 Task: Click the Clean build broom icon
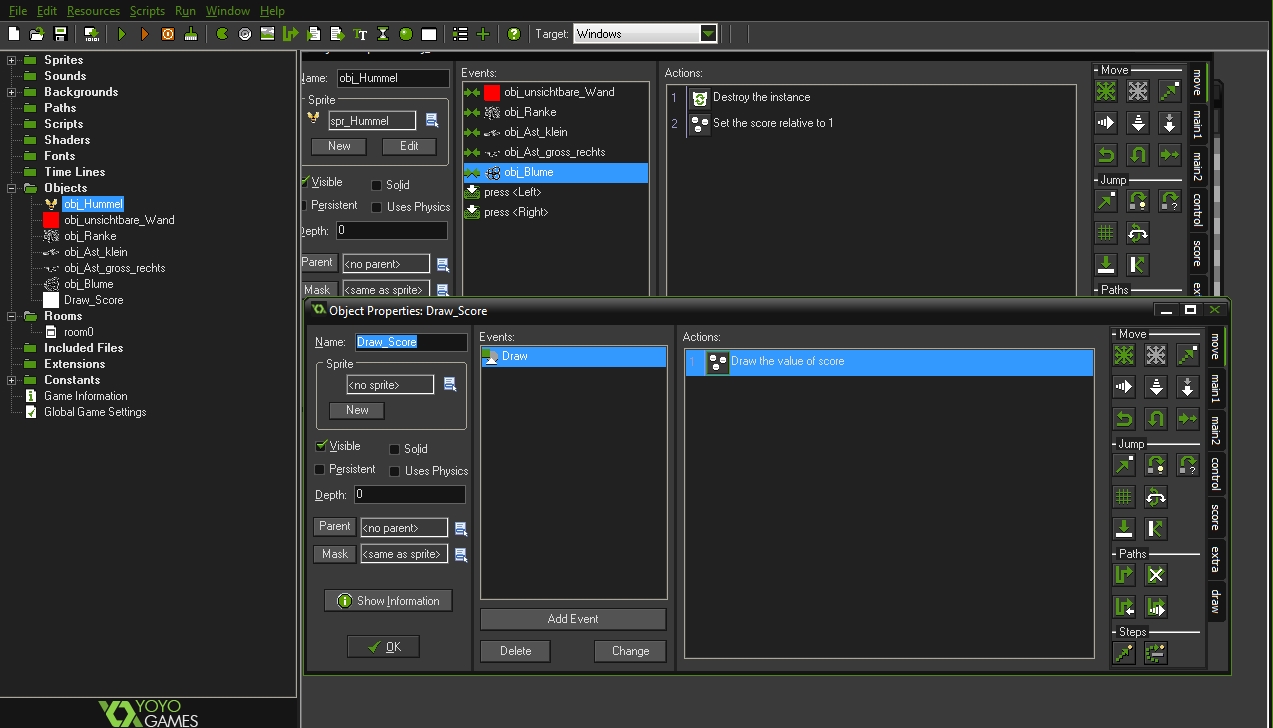tap(191, 34)
